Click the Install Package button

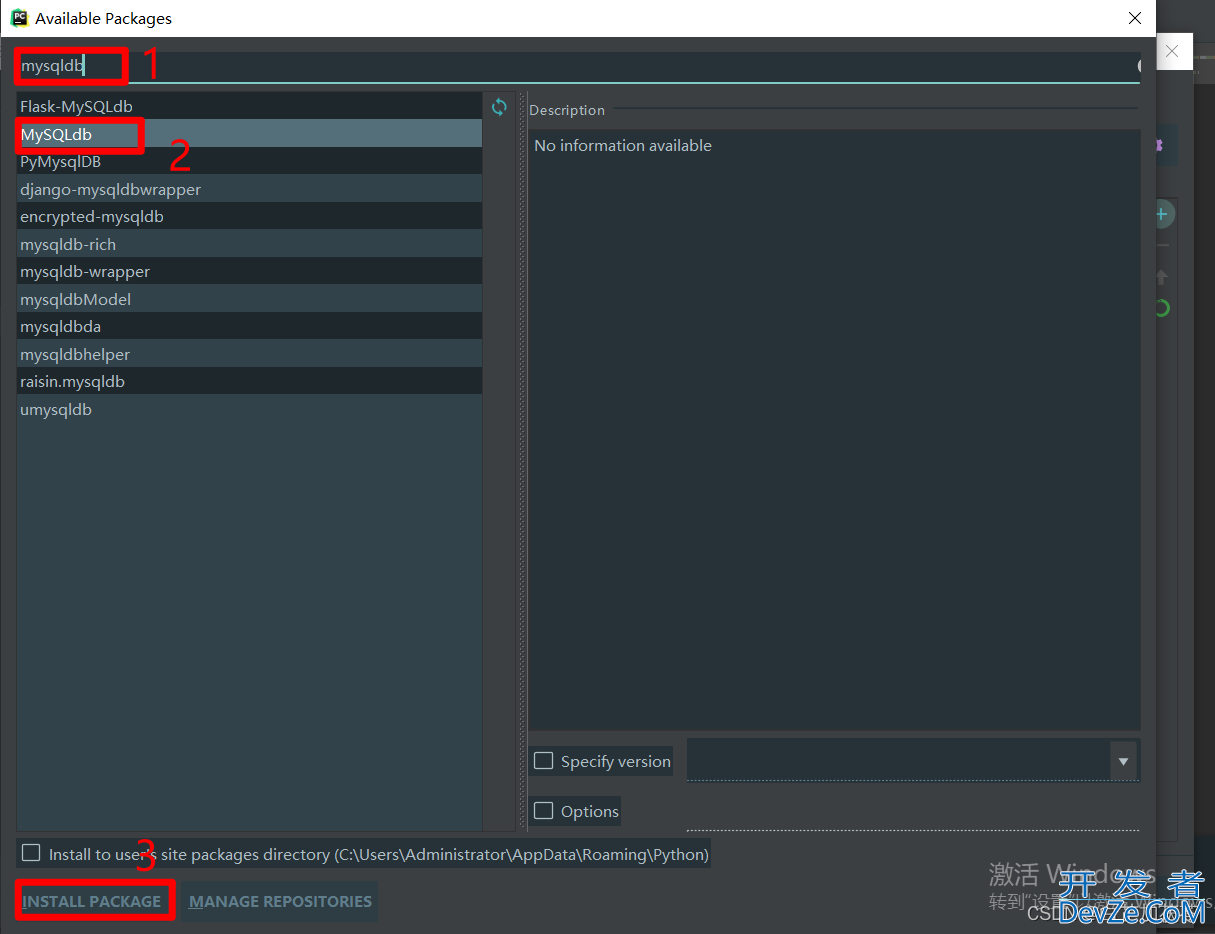(x=92, y=901)
